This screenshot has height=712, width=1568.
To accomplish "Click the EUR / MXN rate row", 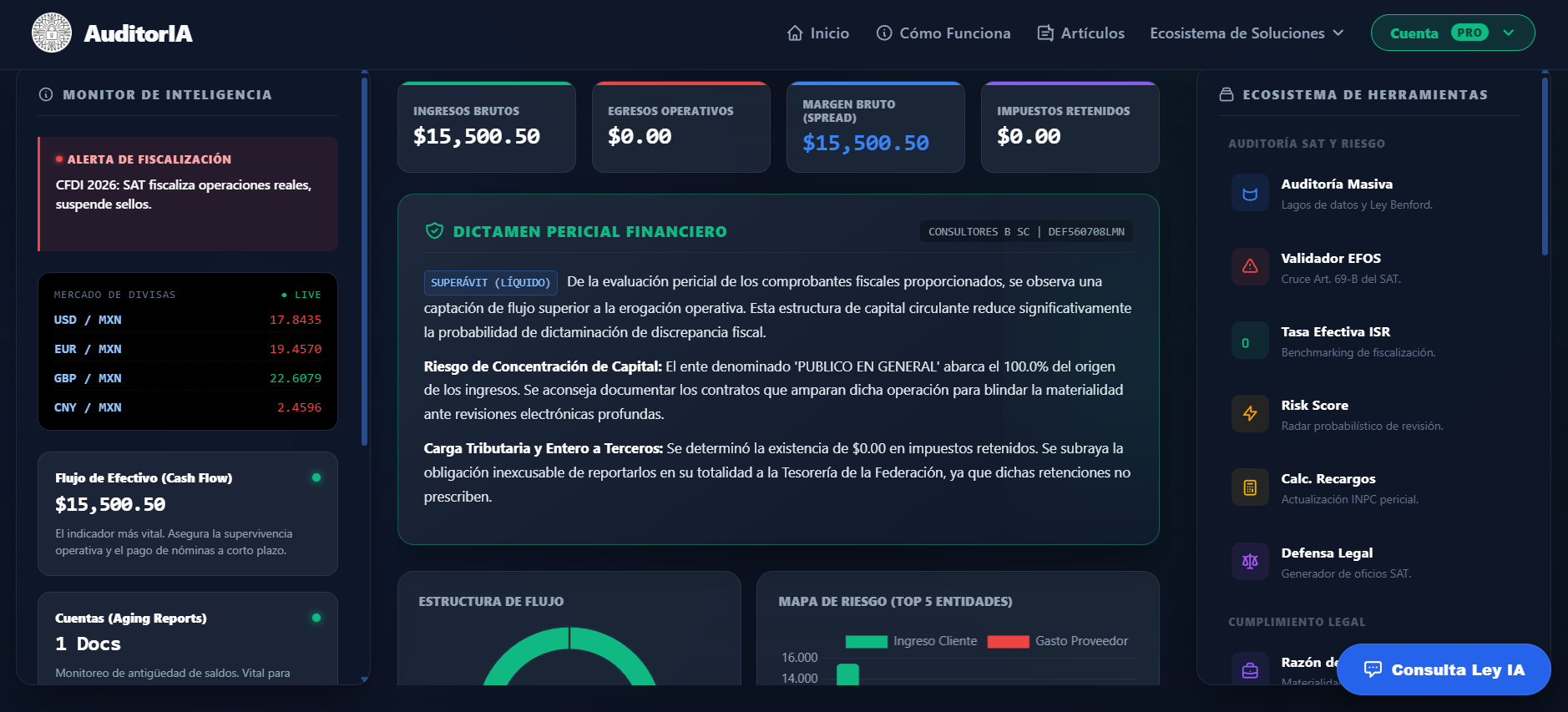I will point(188,349).
